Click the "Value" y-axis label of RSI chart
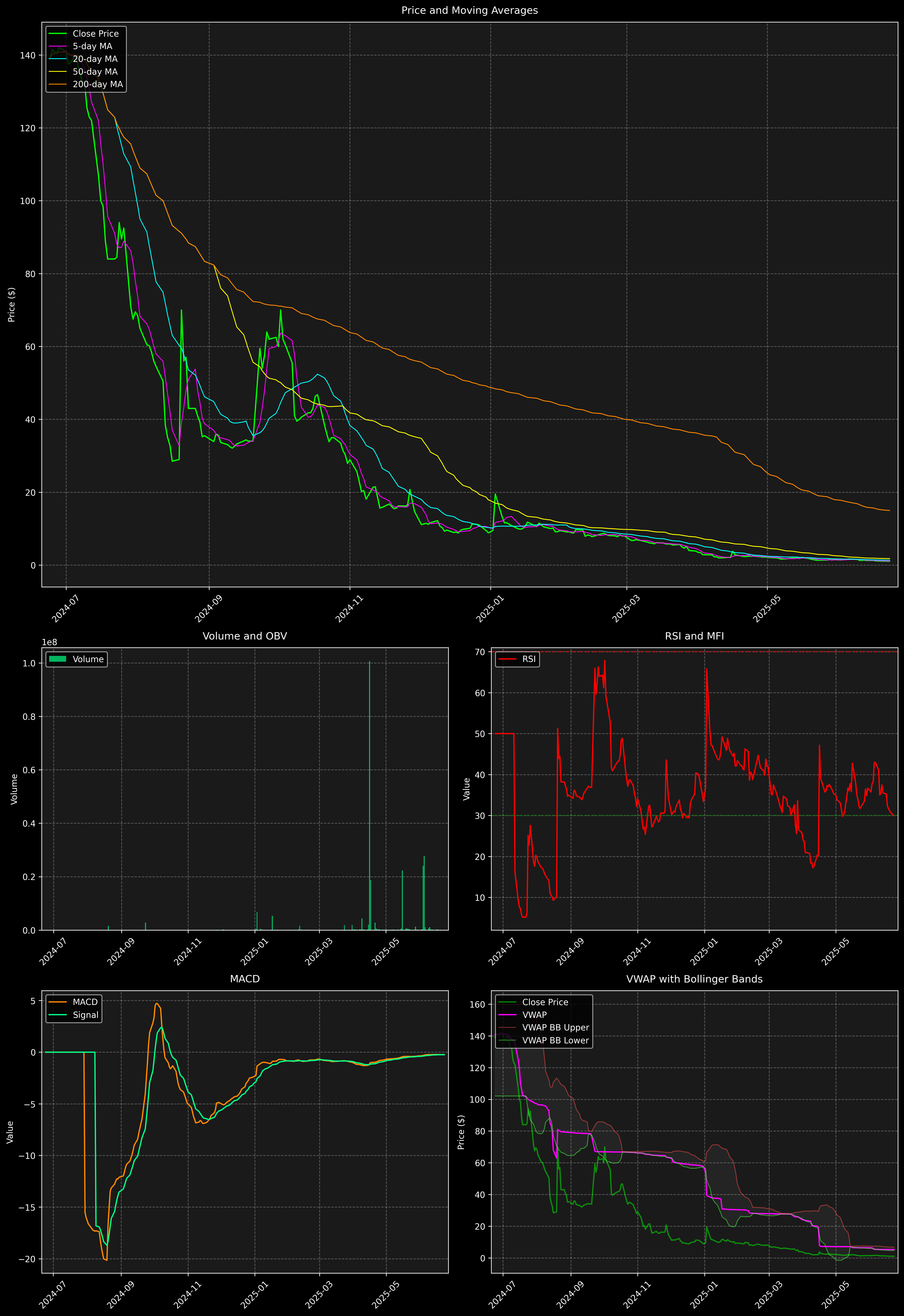 pos(467,789)
